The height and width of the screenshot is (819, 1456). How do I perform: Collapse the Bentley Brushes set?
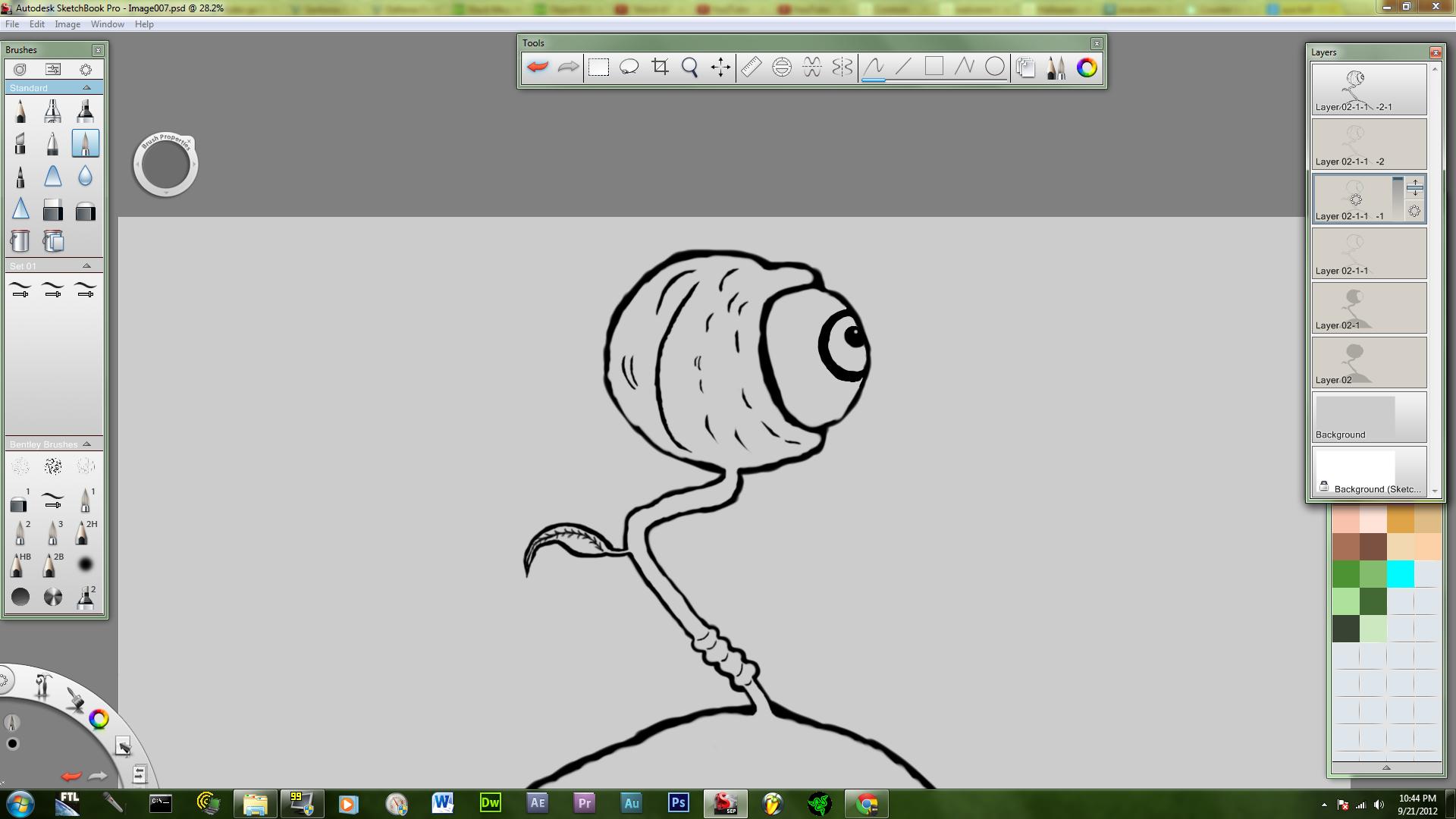coord(86,444)
